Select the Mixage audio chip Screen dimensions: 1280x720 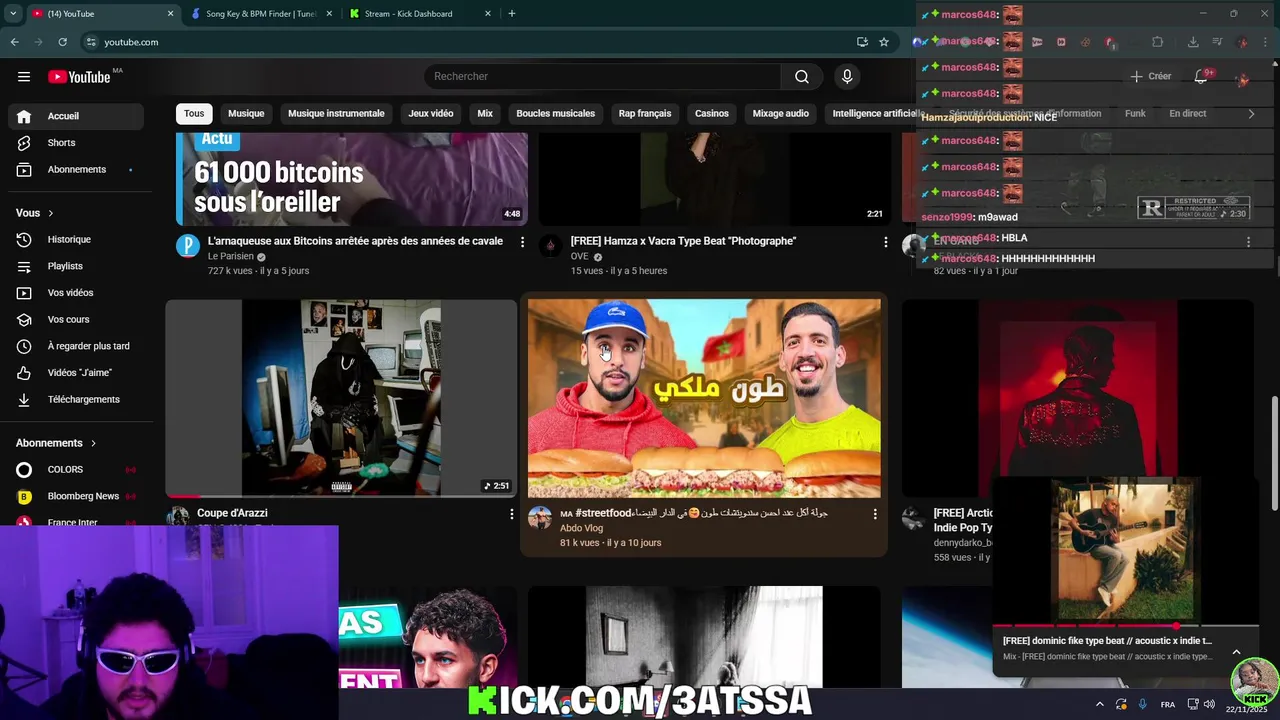pos(781,114)
